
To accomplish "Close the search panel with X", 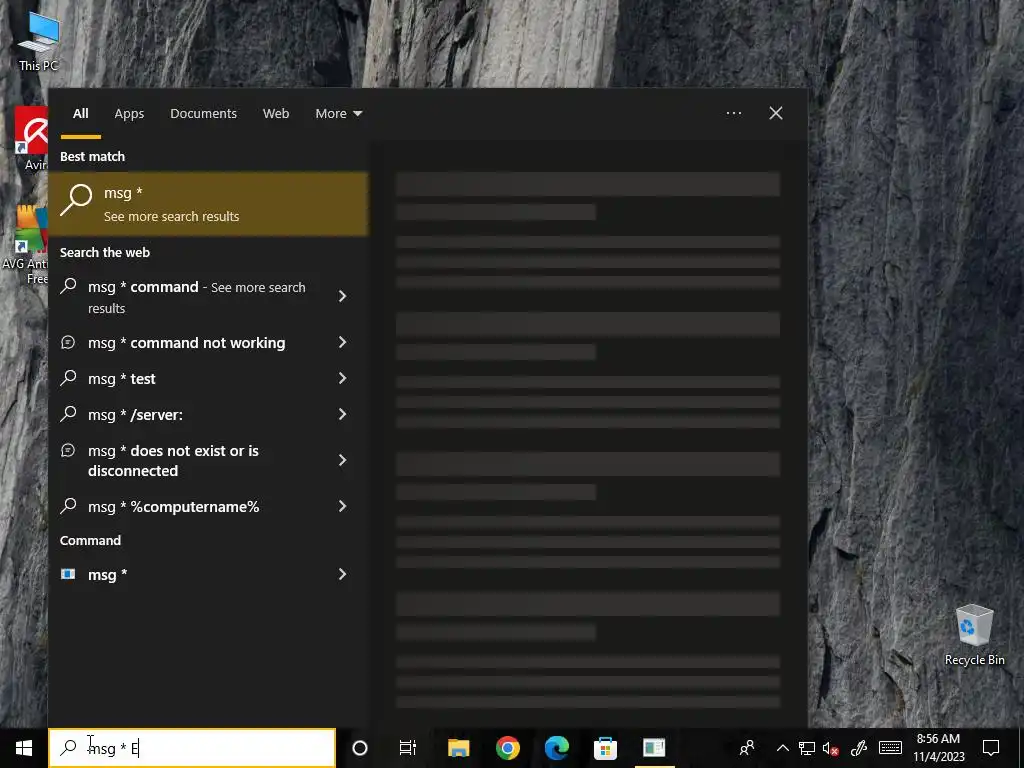I will click(776, 113).
